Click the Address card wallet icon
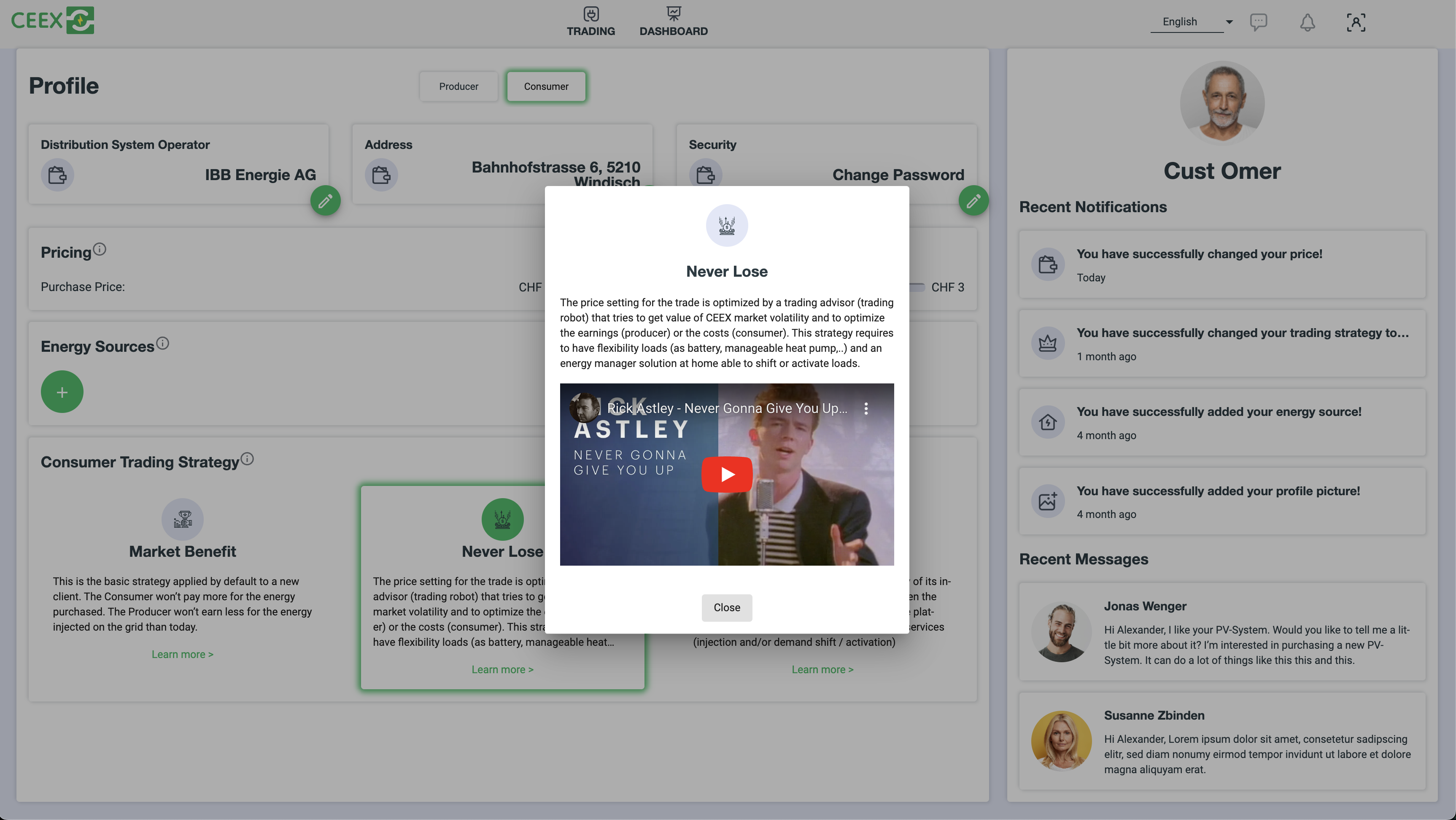 tap(381, 175)
